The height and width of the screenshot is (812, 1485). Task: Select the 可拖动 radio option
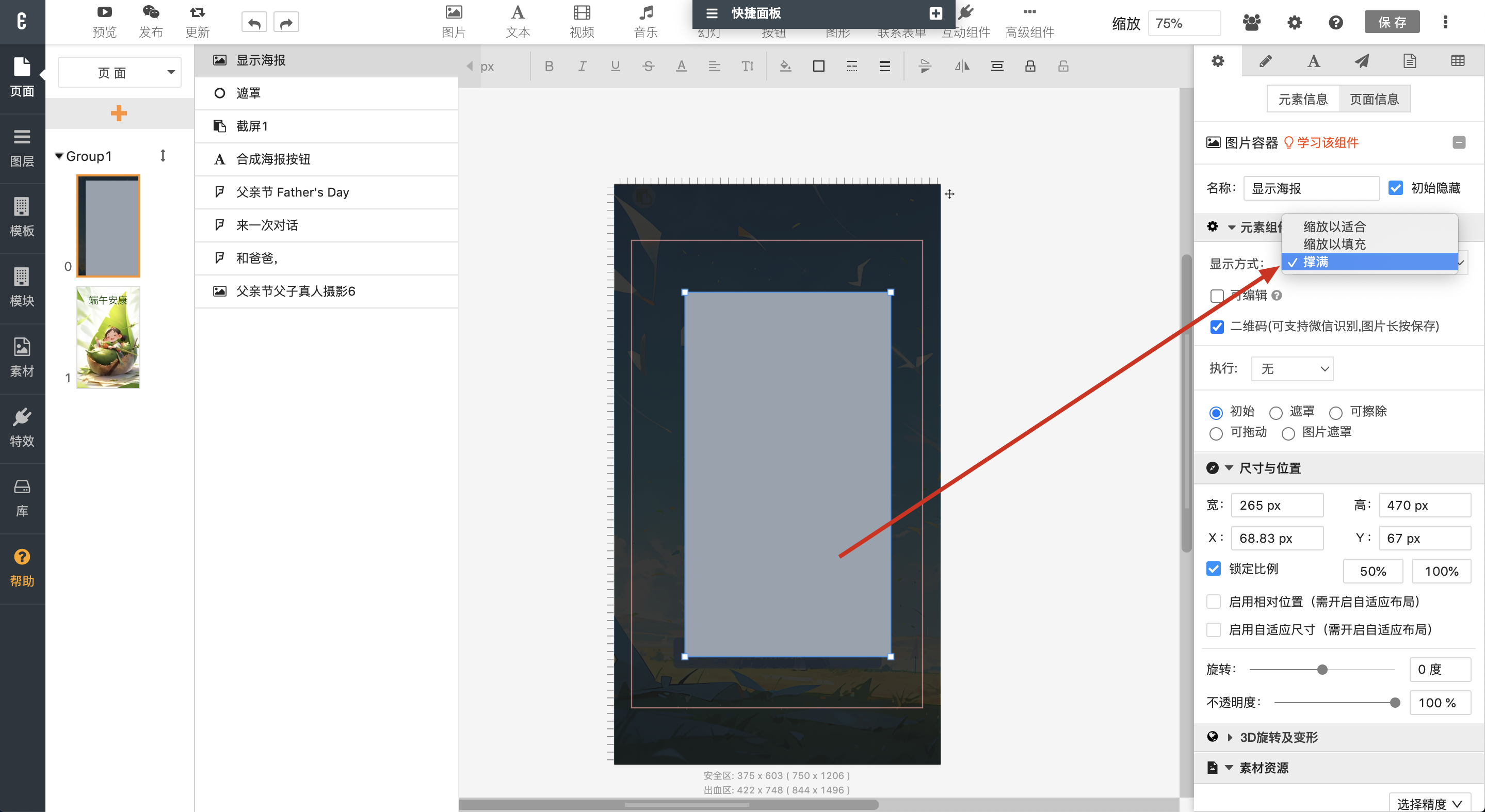tap(1216, 433)
